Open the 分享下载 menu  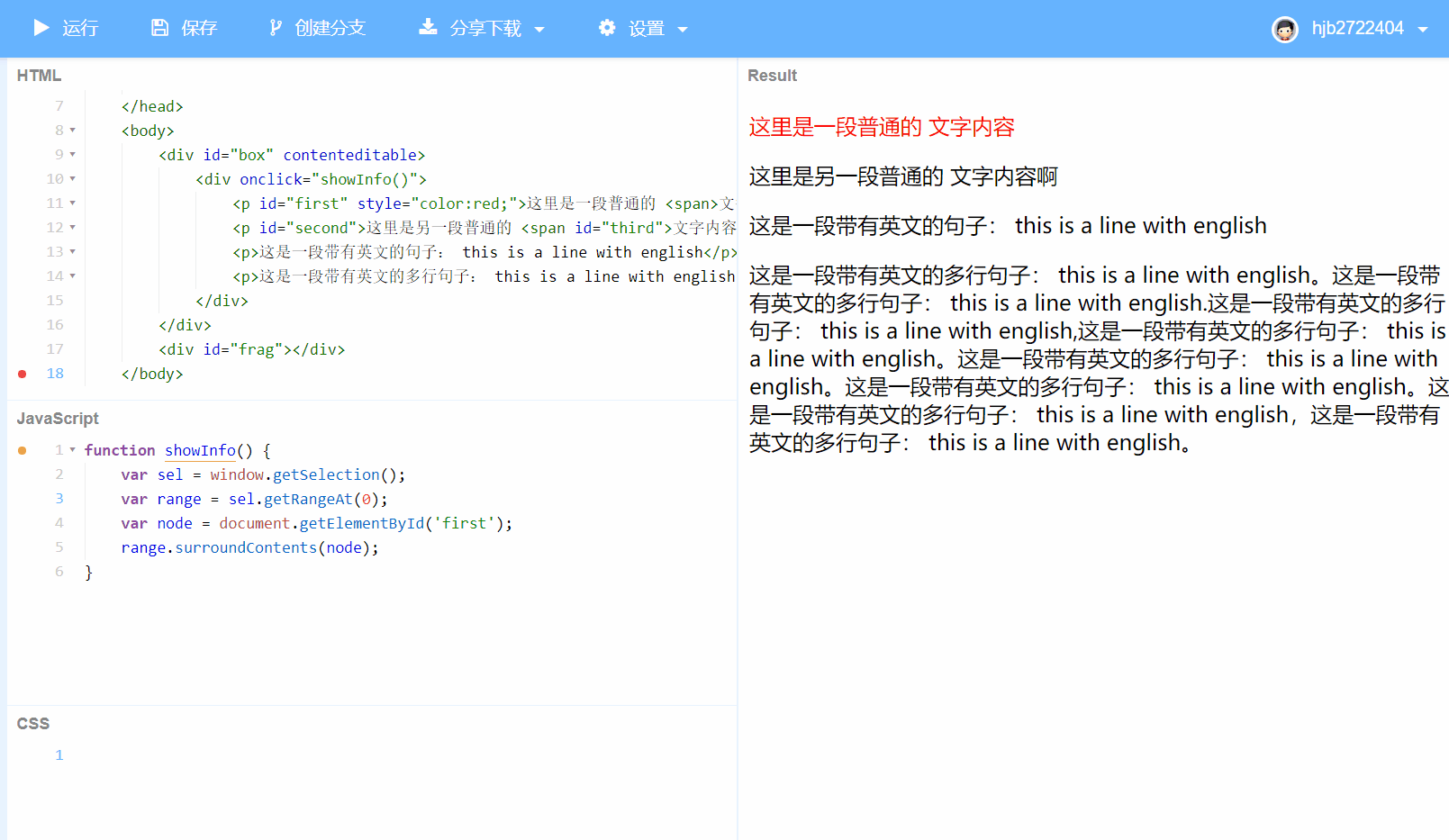(485, 29)
